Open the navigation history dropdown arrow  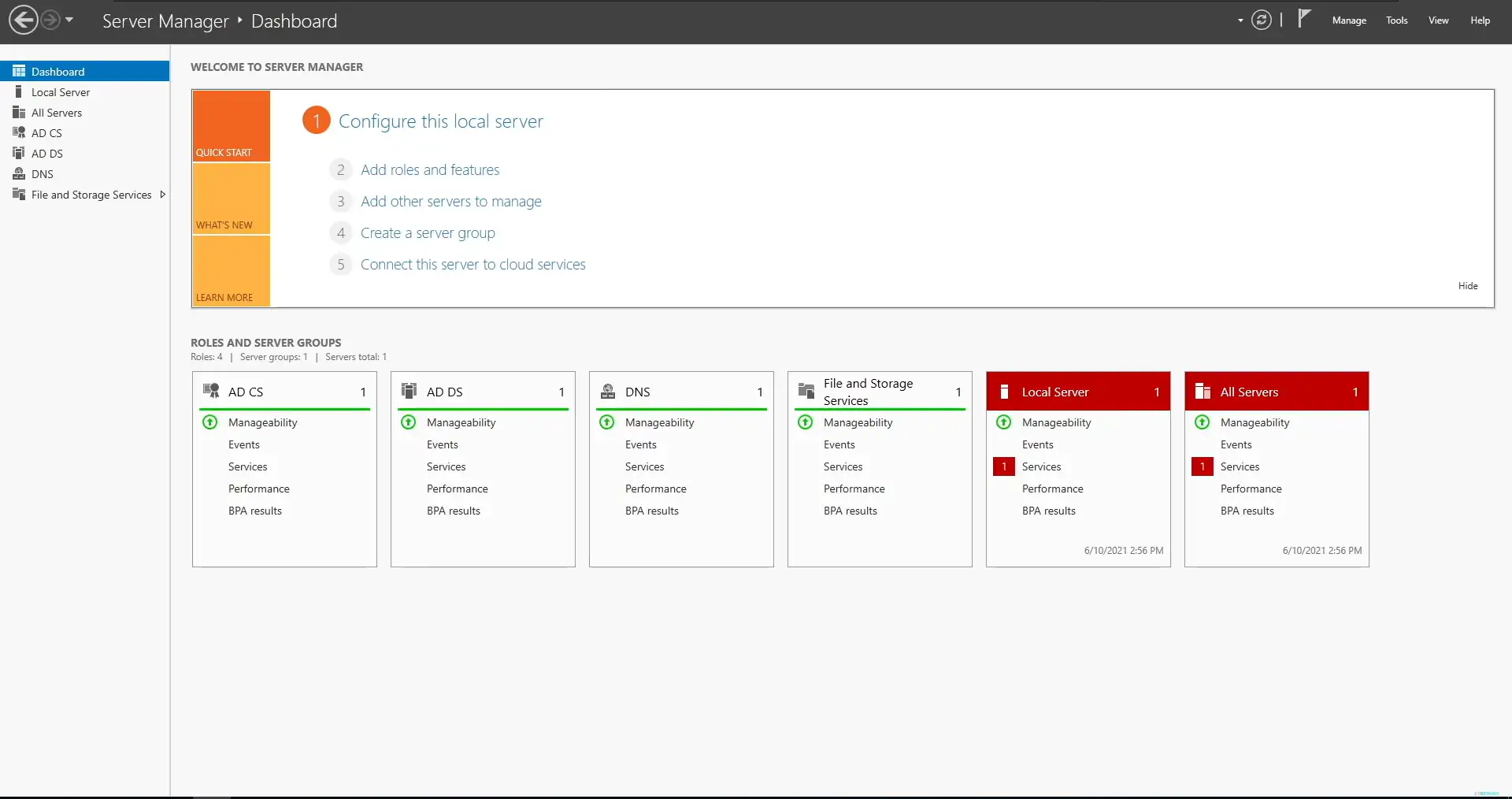click(x=69, y=20)
